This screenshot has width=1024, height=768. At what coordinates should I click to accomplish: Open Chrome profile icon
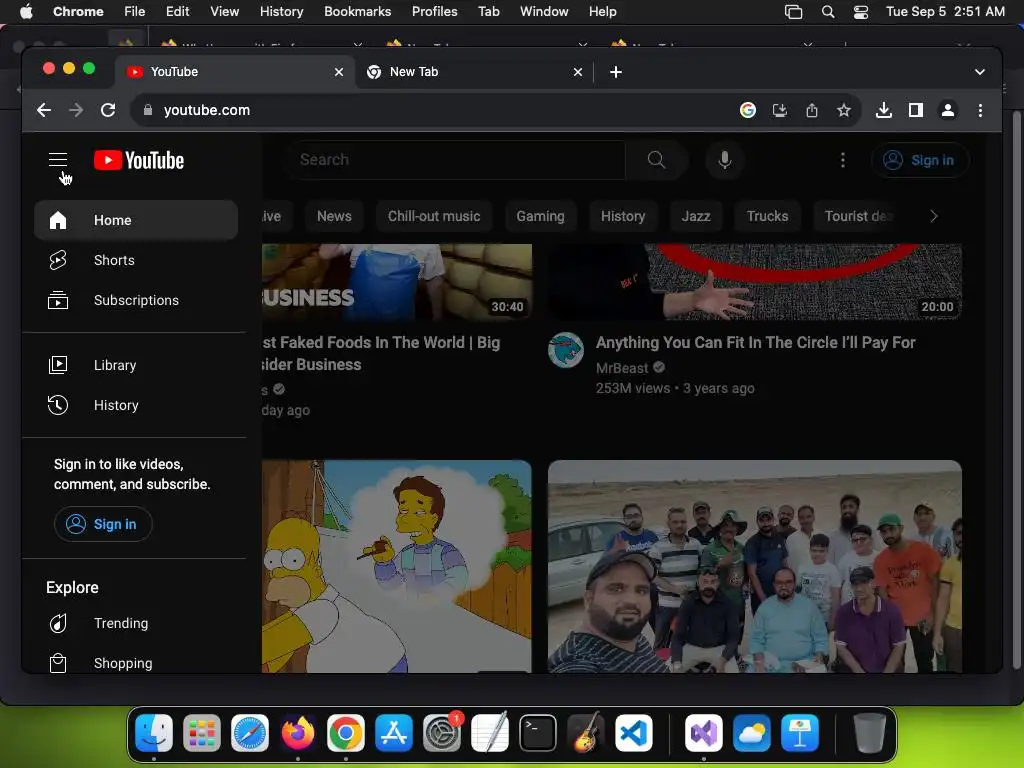948,110
